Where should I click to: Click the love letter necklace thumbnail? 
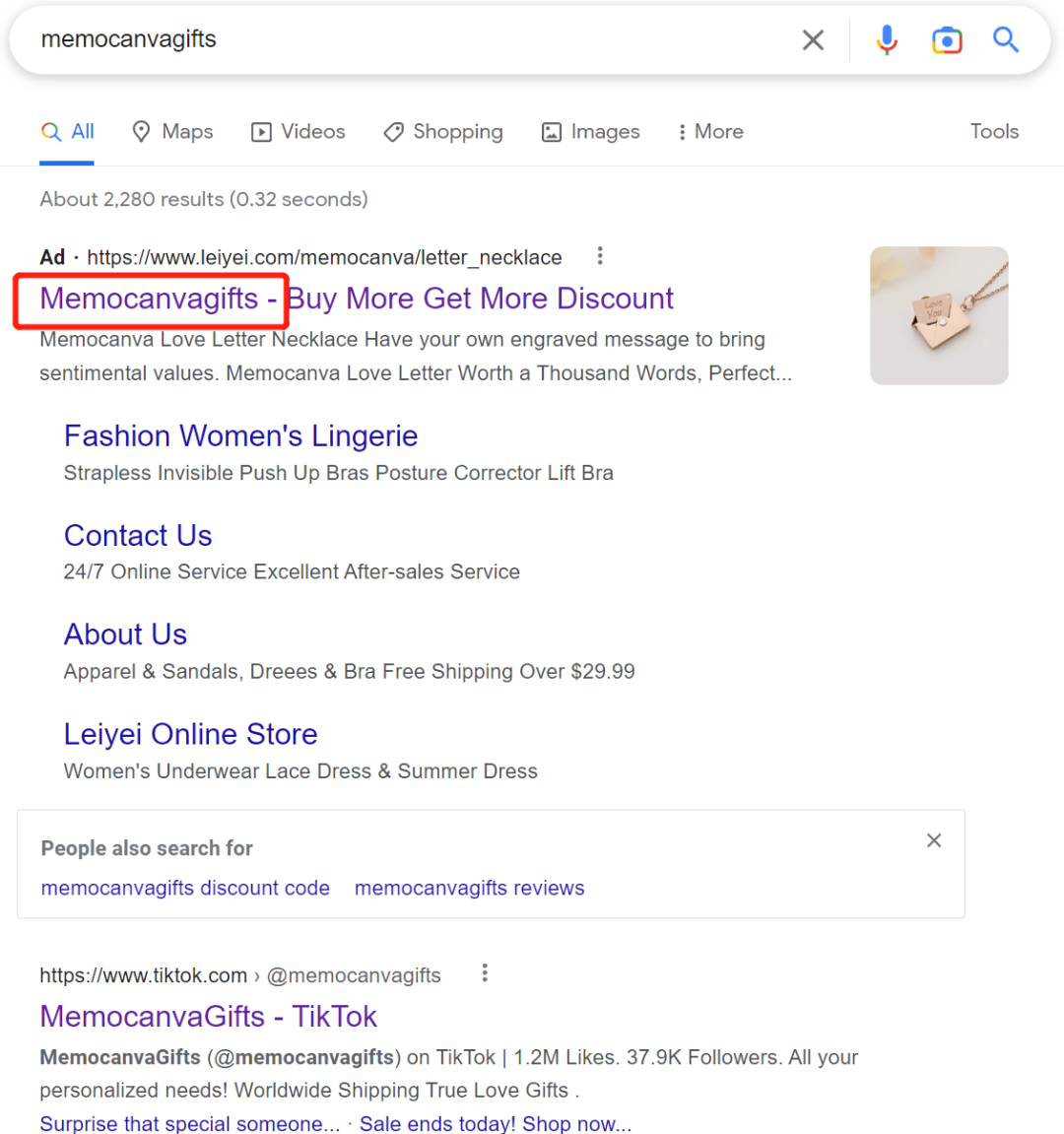point(939,315)
